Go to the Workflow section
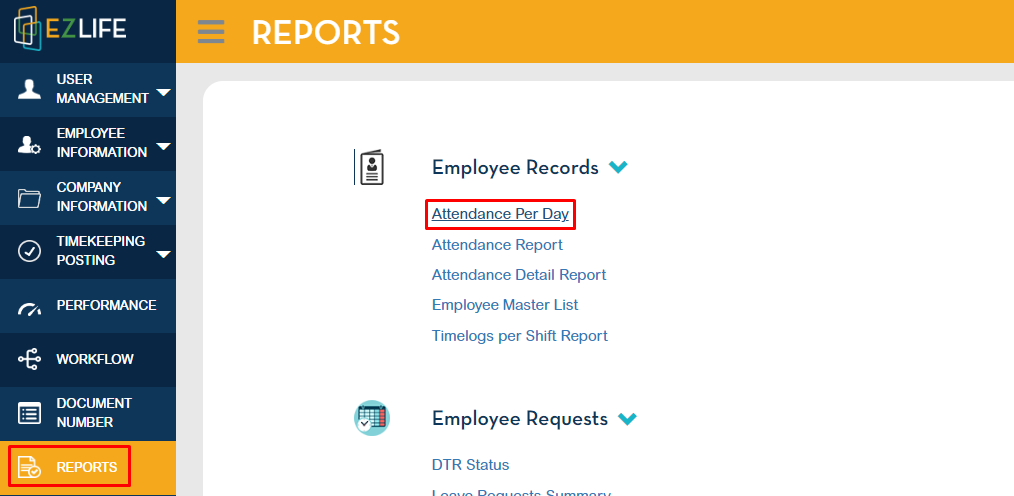 pos(88,360)
